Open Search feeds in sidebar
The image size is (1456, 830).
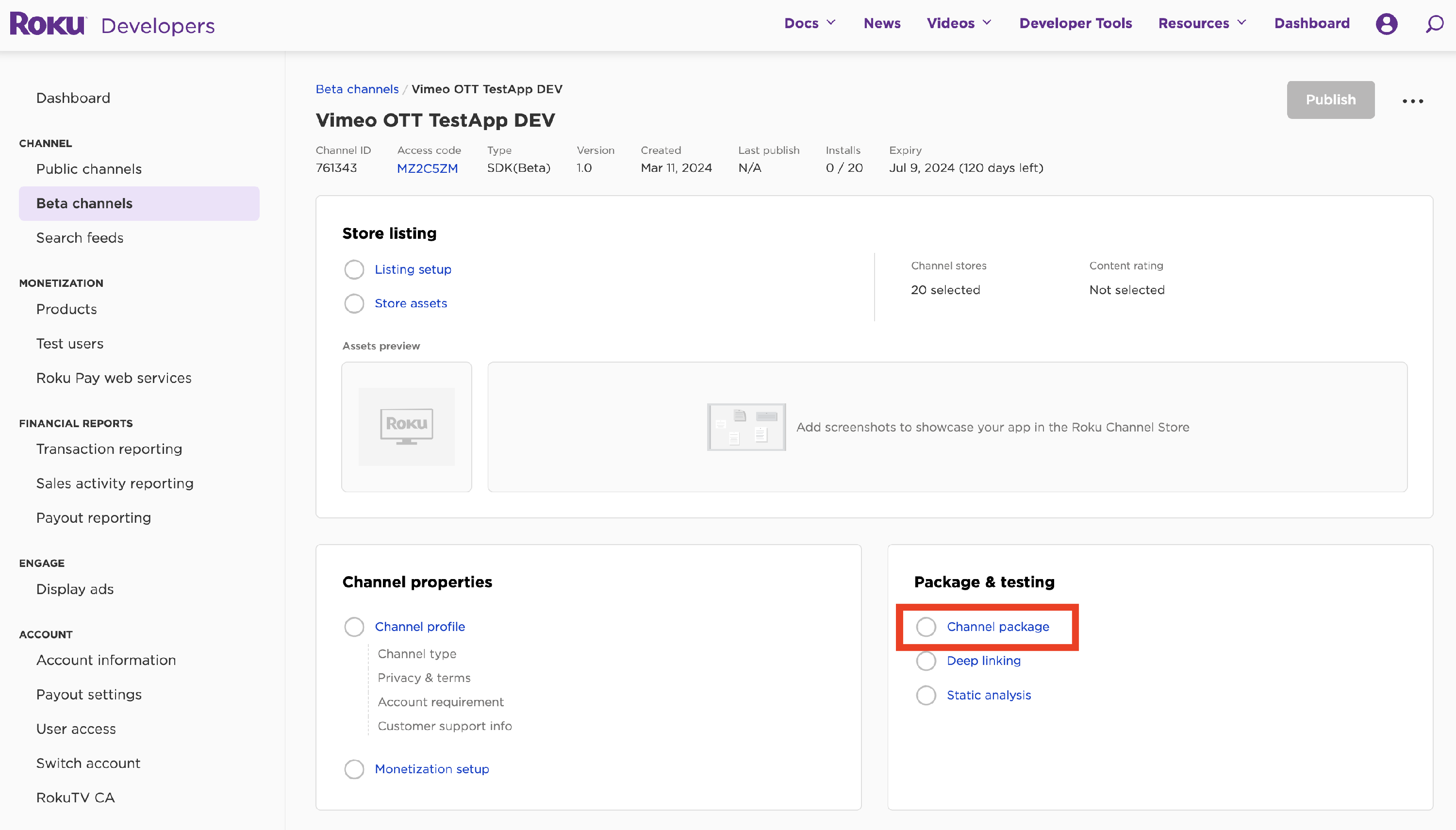80,238
